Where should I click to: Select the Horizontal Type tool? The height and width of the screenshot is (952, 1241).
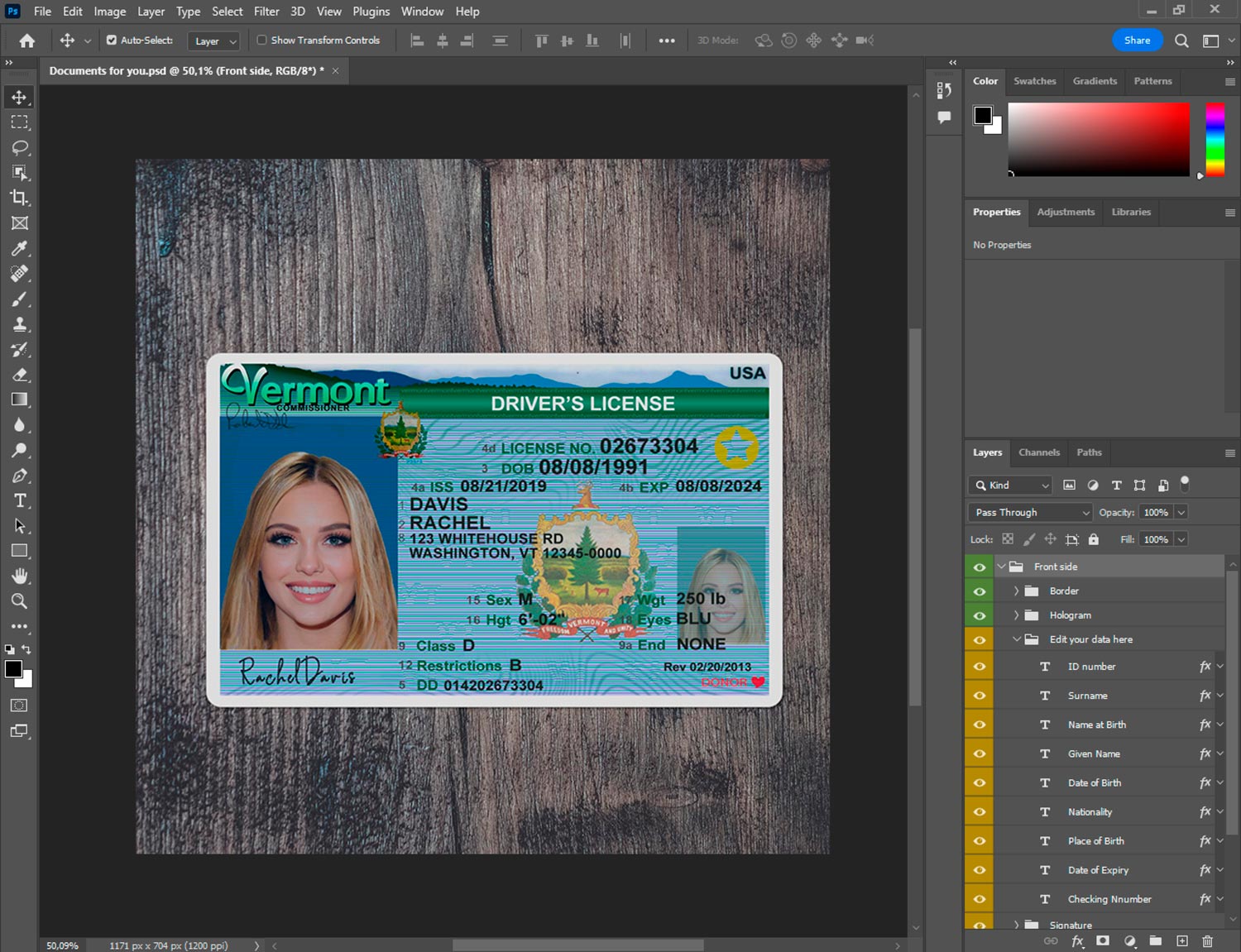tap(20, 500)
